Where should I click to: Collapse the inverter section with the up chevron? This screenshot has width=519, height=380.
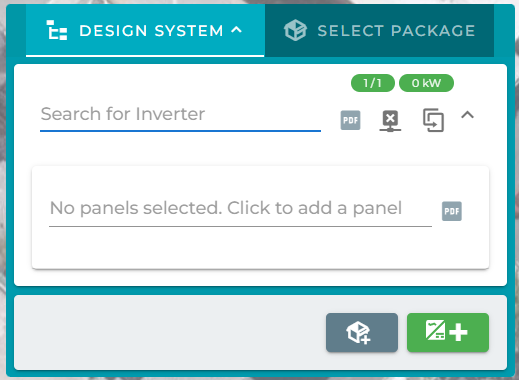[467, 115]
